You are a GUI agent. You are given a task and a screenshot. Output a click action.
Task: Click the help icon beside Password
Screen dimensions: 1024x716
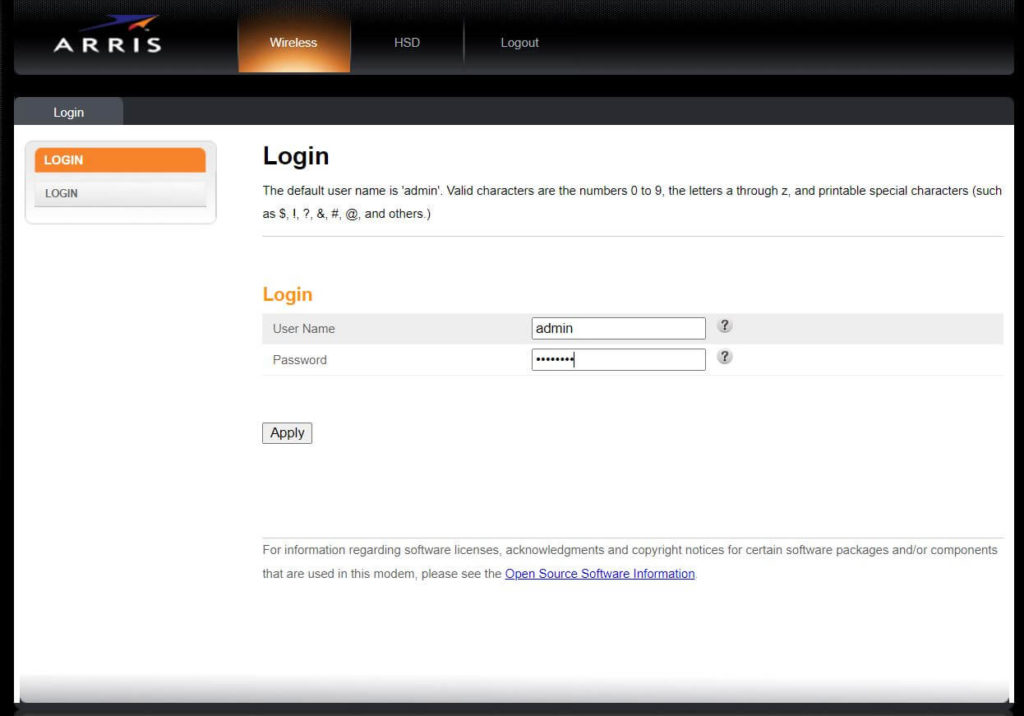click(725, 357)
